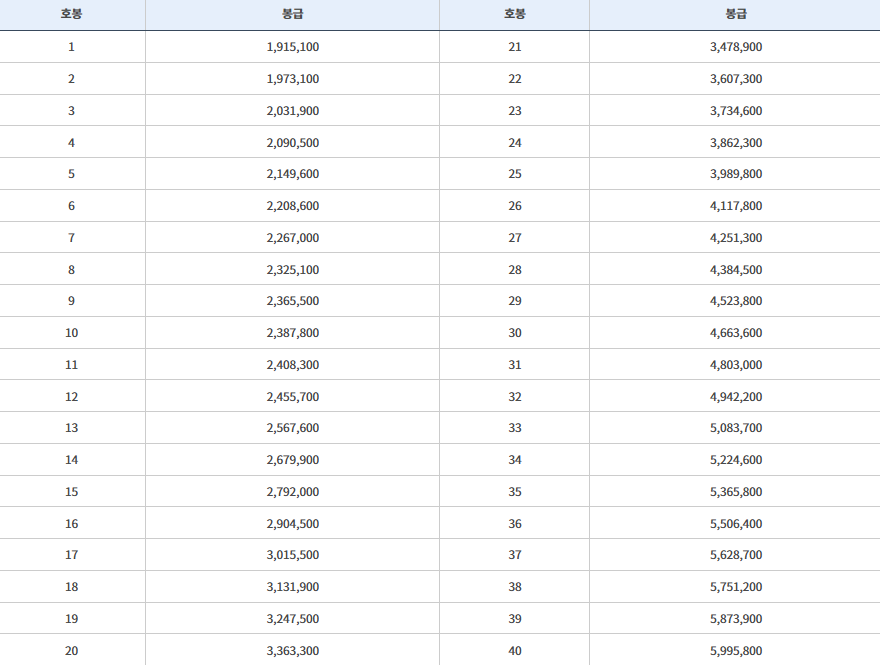The width and height of the screenshot is (880, 665).
Task: Click the amount 3,734,600
Action: (736, 111)
